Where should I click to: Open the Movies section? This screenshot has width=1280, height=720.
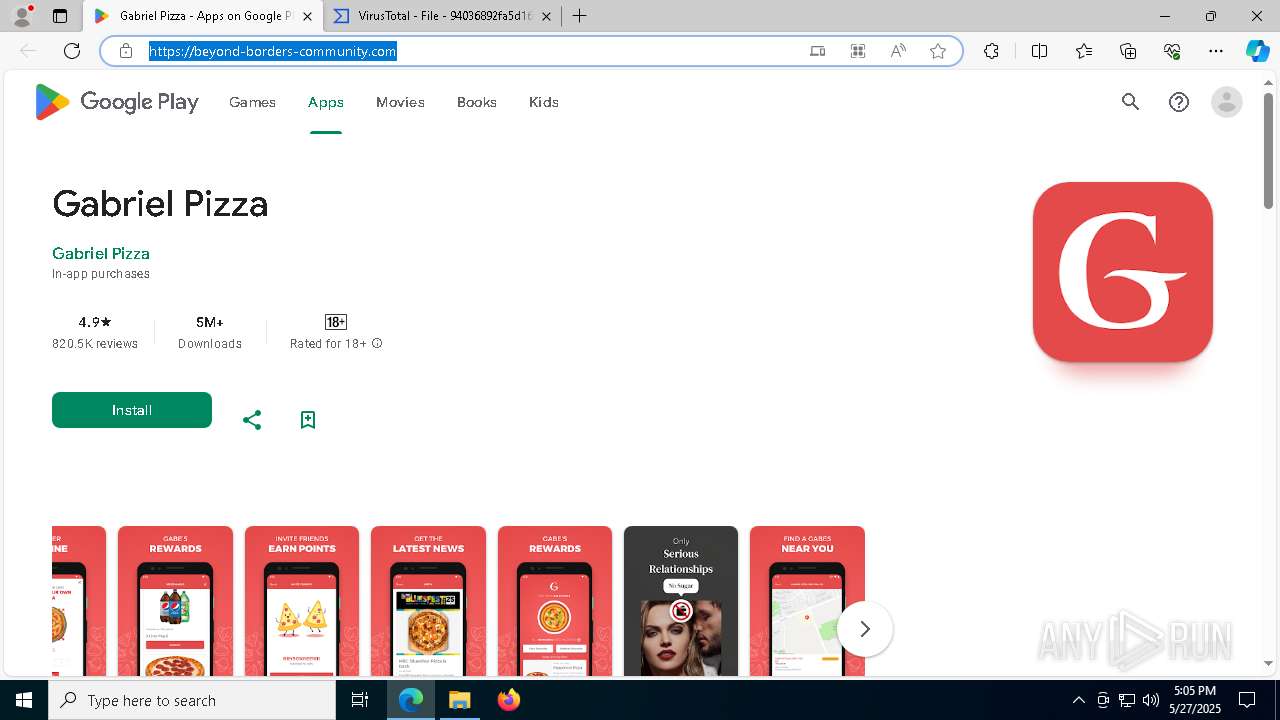(400, 102)
